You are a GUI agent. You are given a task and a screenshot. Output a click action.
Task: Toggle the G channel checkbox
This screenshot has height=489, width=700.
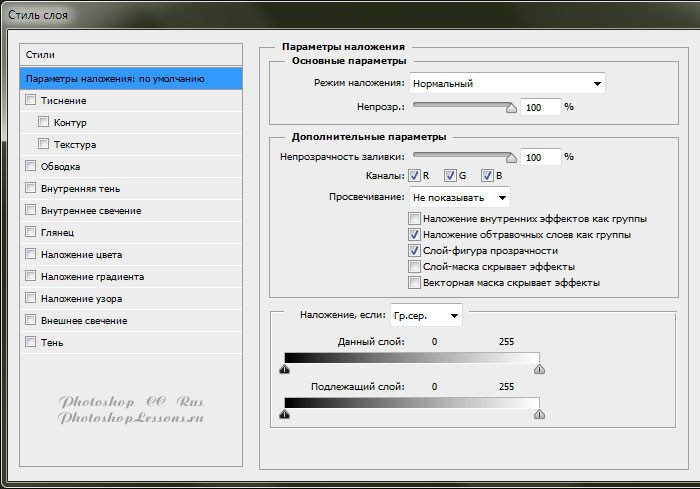(450, 176)
